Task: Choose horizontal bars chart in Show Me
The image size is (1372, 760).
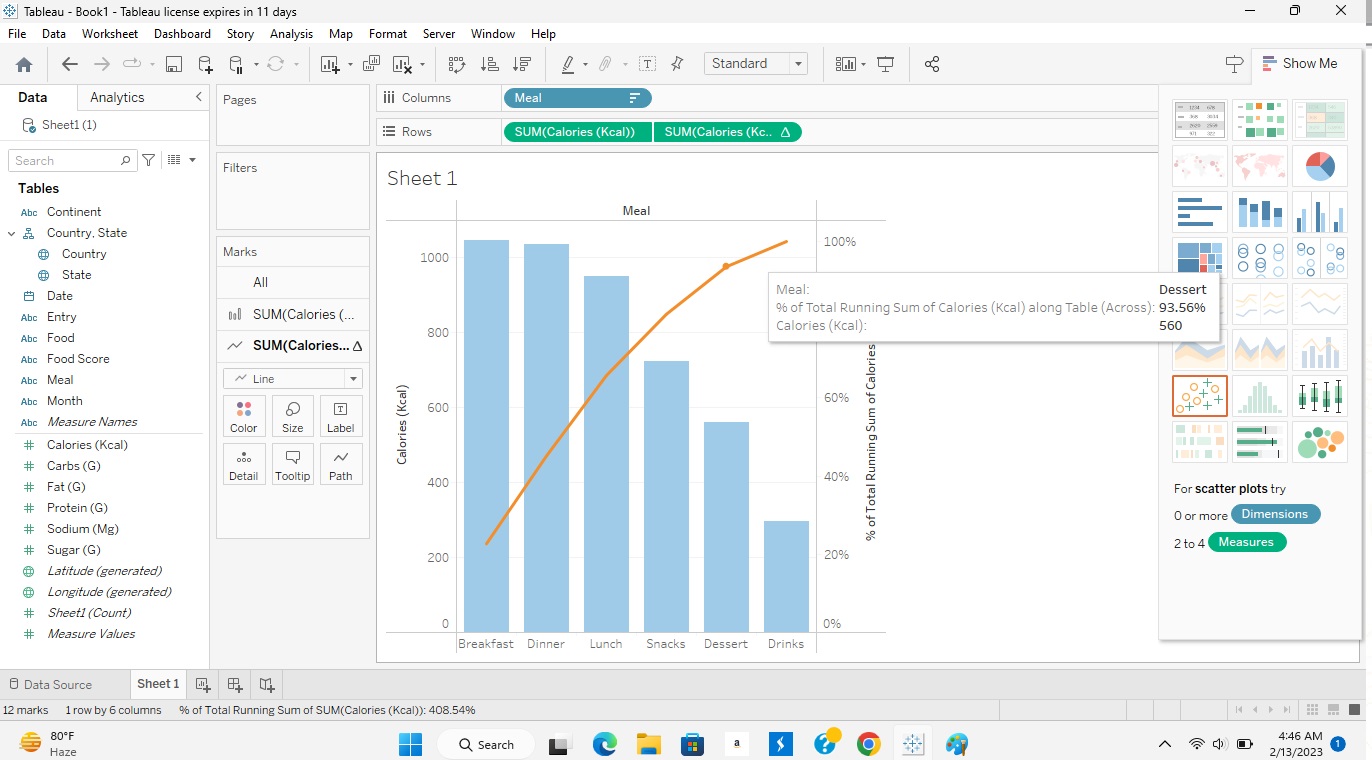Action: pos(1199,211)
